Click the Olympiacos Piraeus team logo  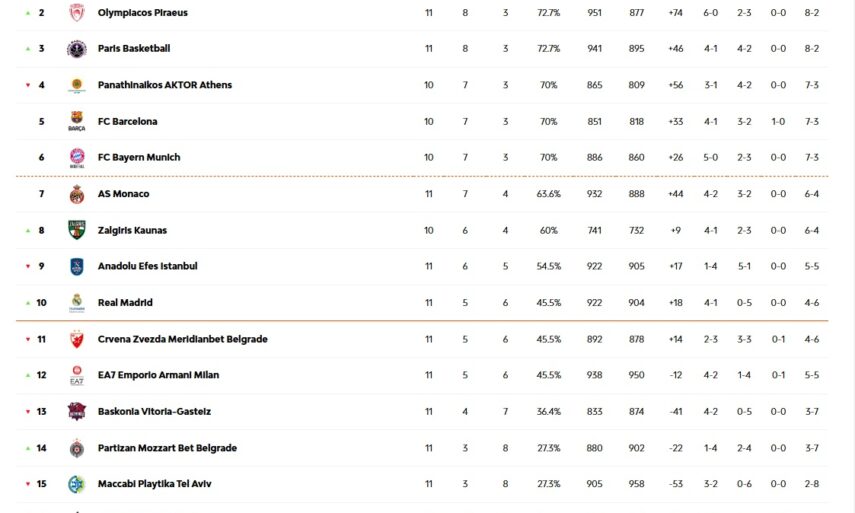pos(77,13)
